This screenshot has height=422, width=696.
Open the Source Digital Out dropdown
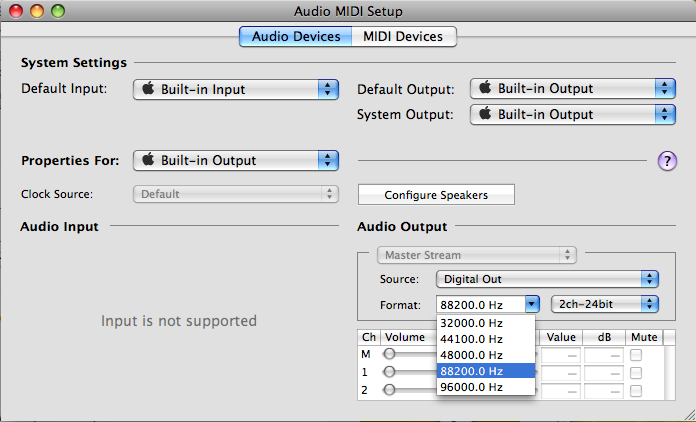[x=547, y=279]
